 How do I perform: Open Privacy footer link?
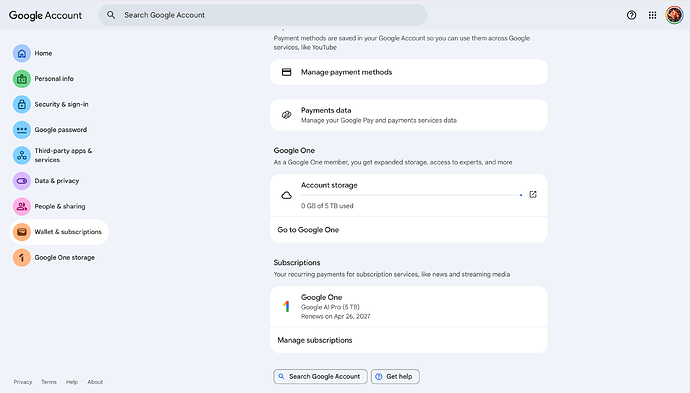23,382
